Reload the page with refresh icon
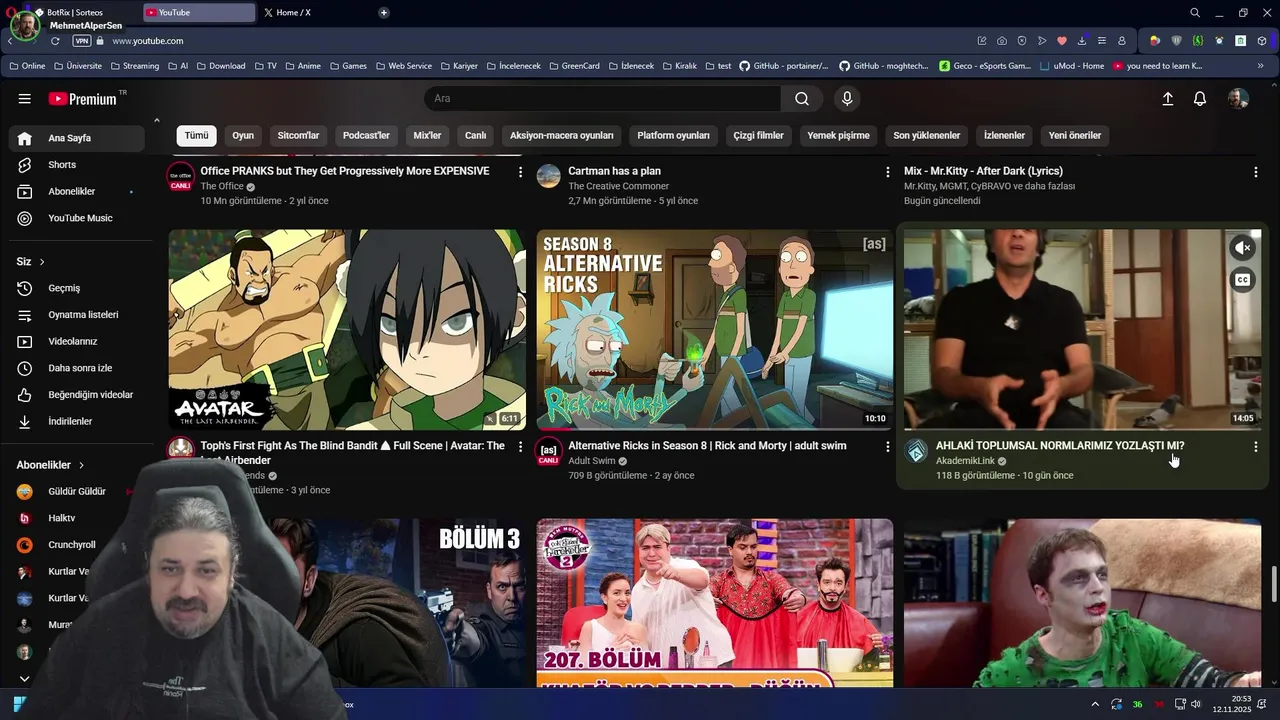This screenshot has height=720, width=1280. (x=55, y=41)
